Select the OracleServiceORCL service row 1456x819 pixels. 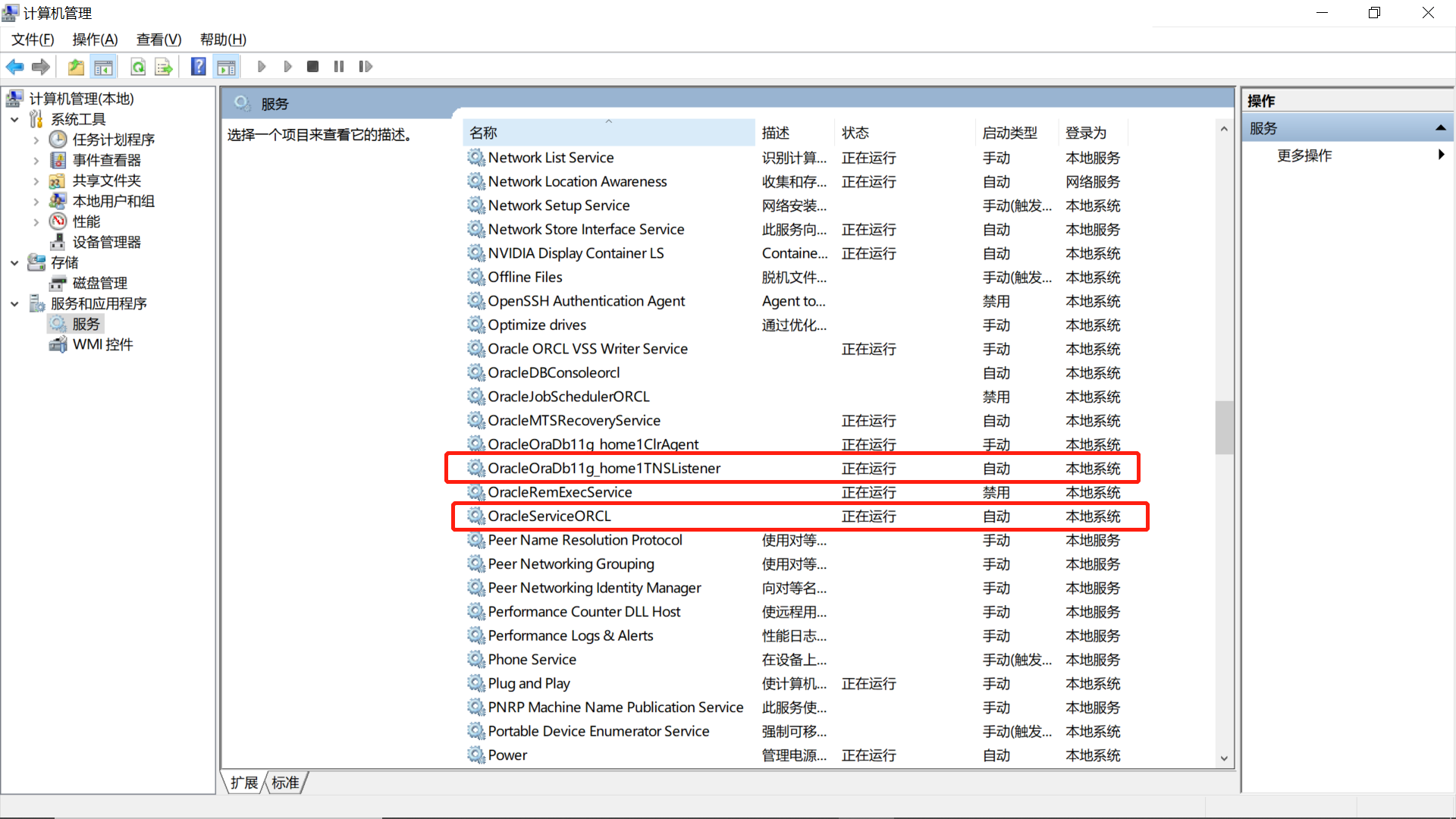tap(549, 516)
